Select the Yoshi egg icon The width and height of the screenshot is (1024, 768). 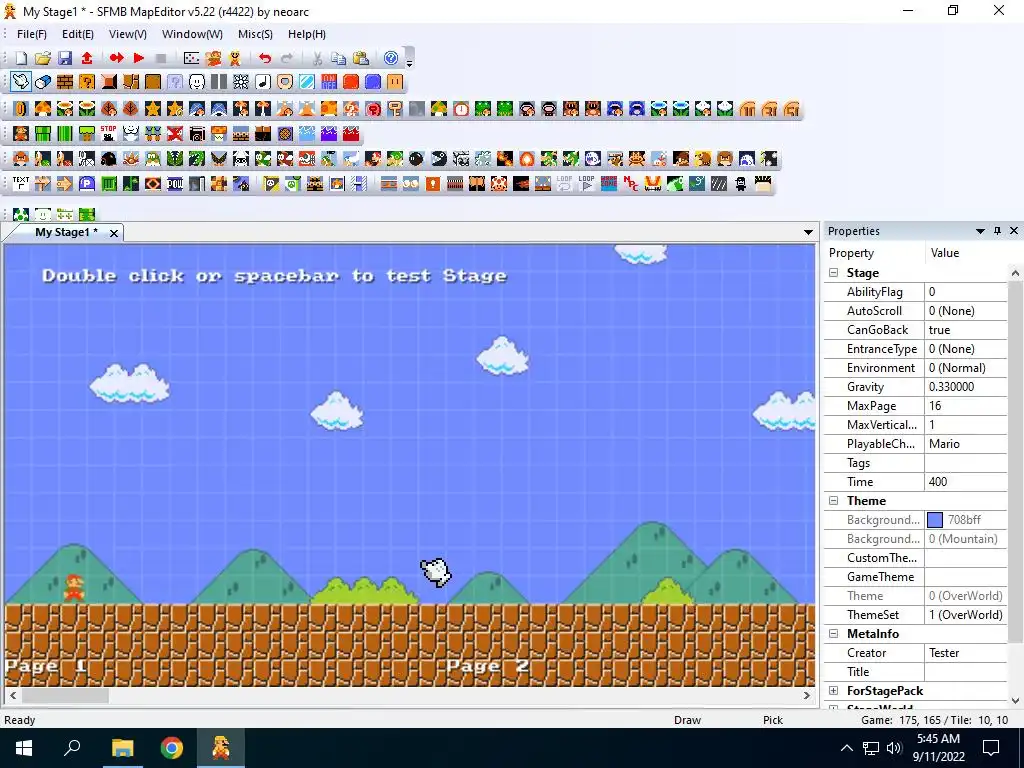pyautogui.click(x=21, y=214)
